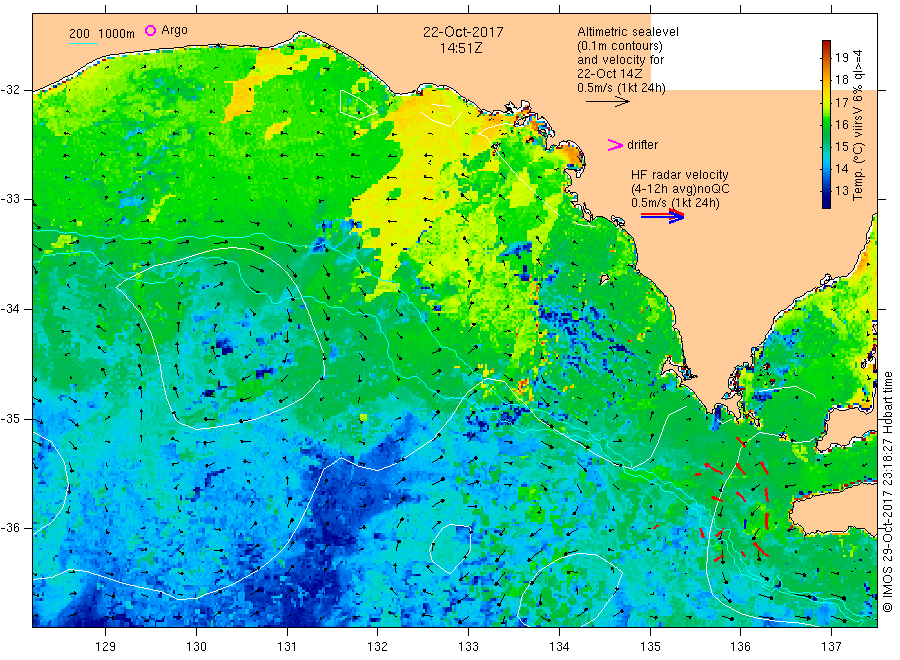This screenshot has height=660, width=900.
Task: Click the 129 longitude axis label
Action: pos(106,647)
